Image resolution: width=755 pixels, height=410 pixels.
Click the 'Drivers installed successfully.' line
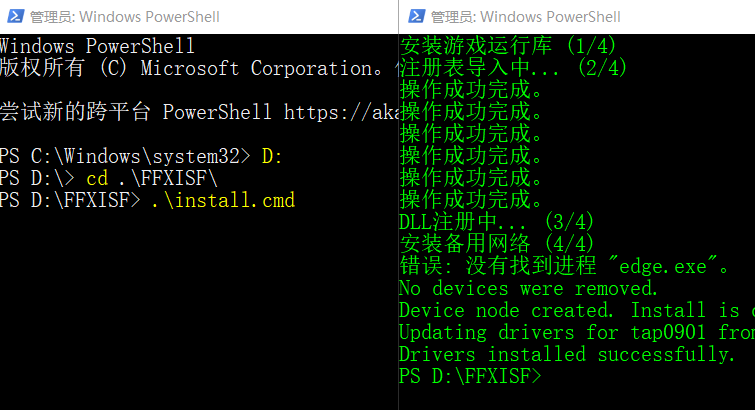tap(567, 355)
